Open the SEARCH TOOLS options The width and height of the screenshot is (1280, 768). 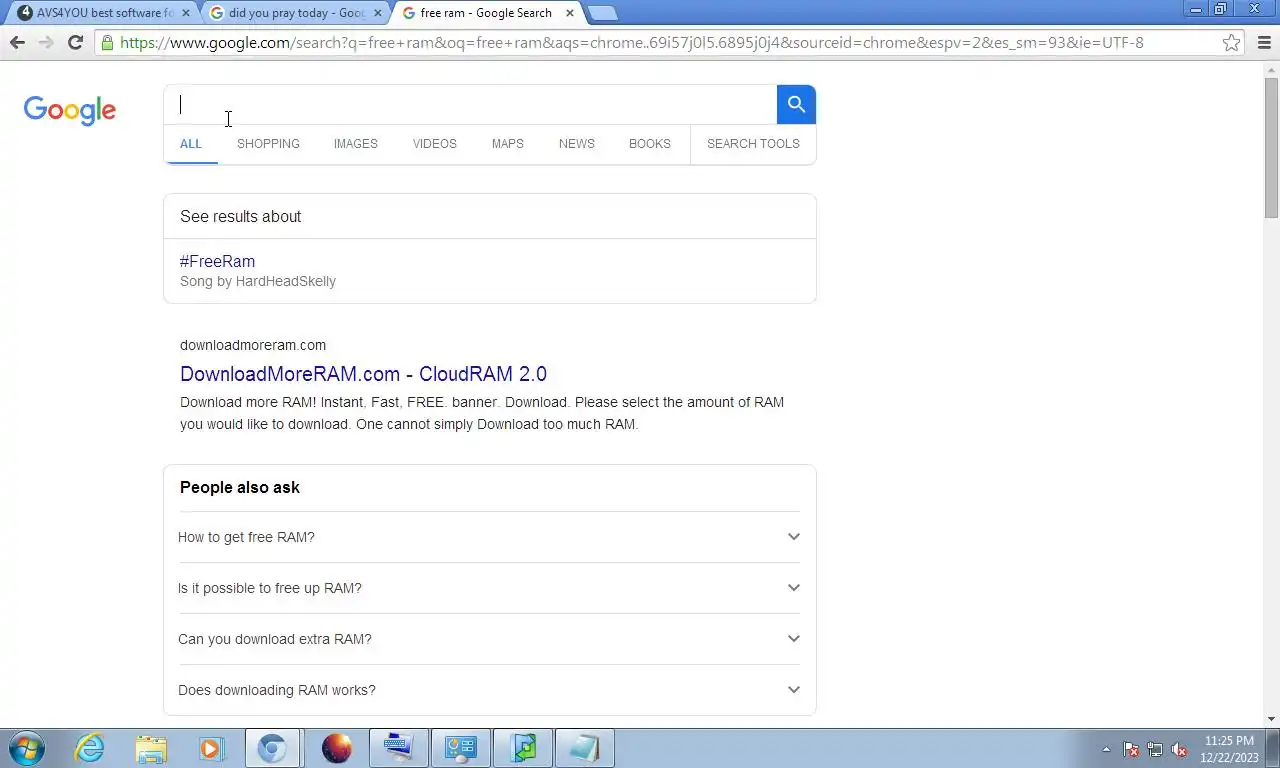753,143
